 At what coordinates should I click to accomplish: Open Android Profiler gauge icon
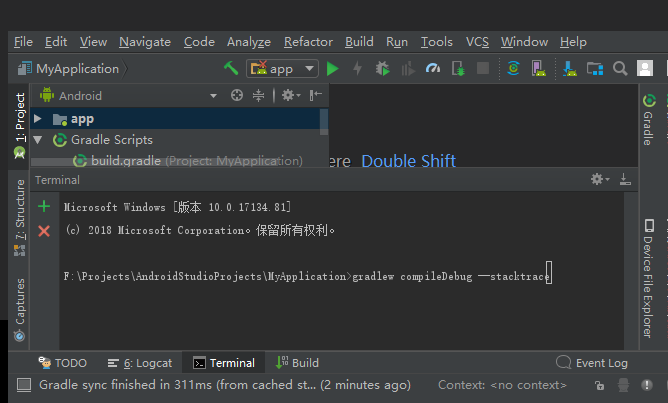pos(433,68)
